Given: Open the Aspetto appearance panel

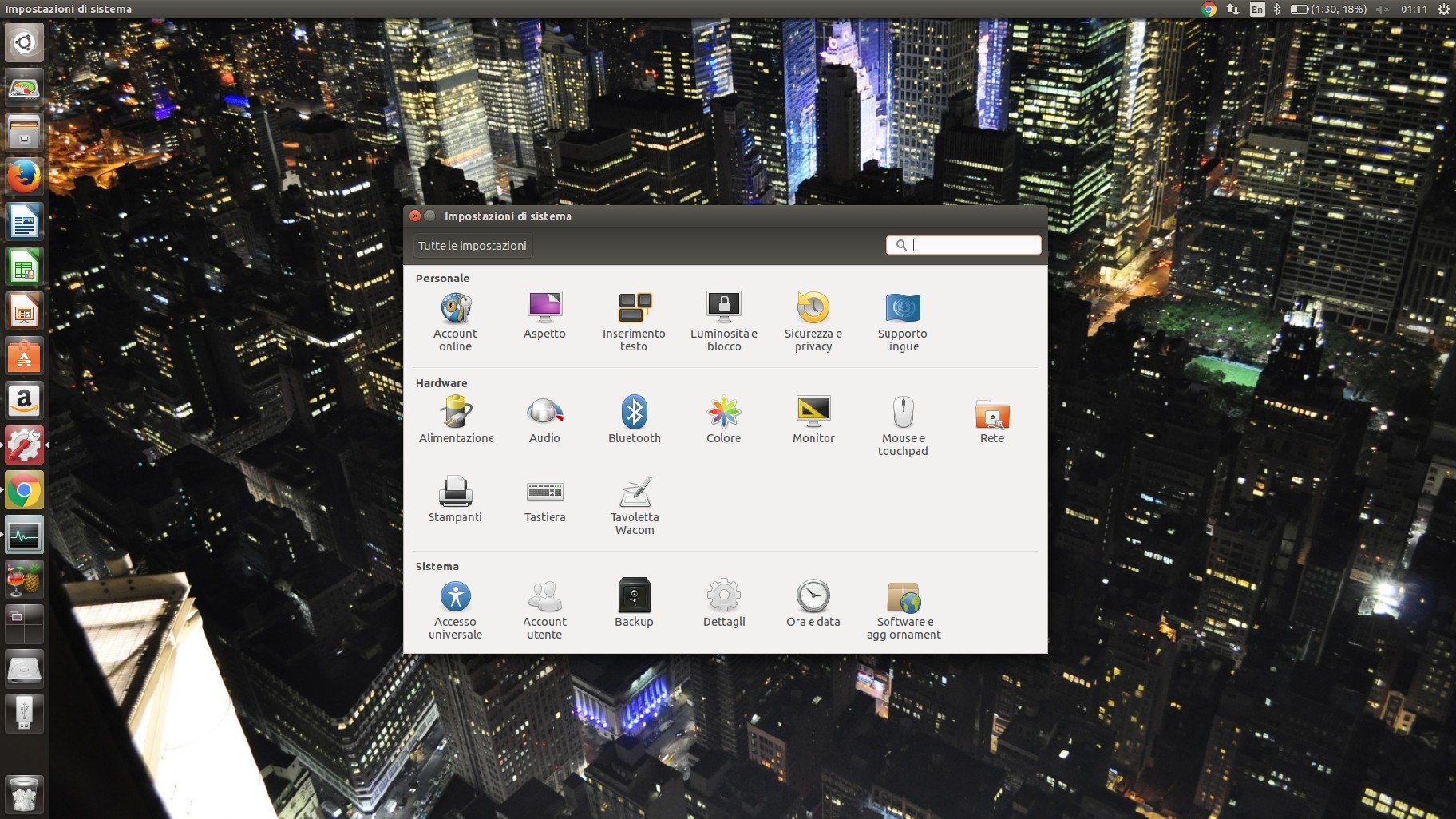Looking at the screenshot, I should (544, 316).
